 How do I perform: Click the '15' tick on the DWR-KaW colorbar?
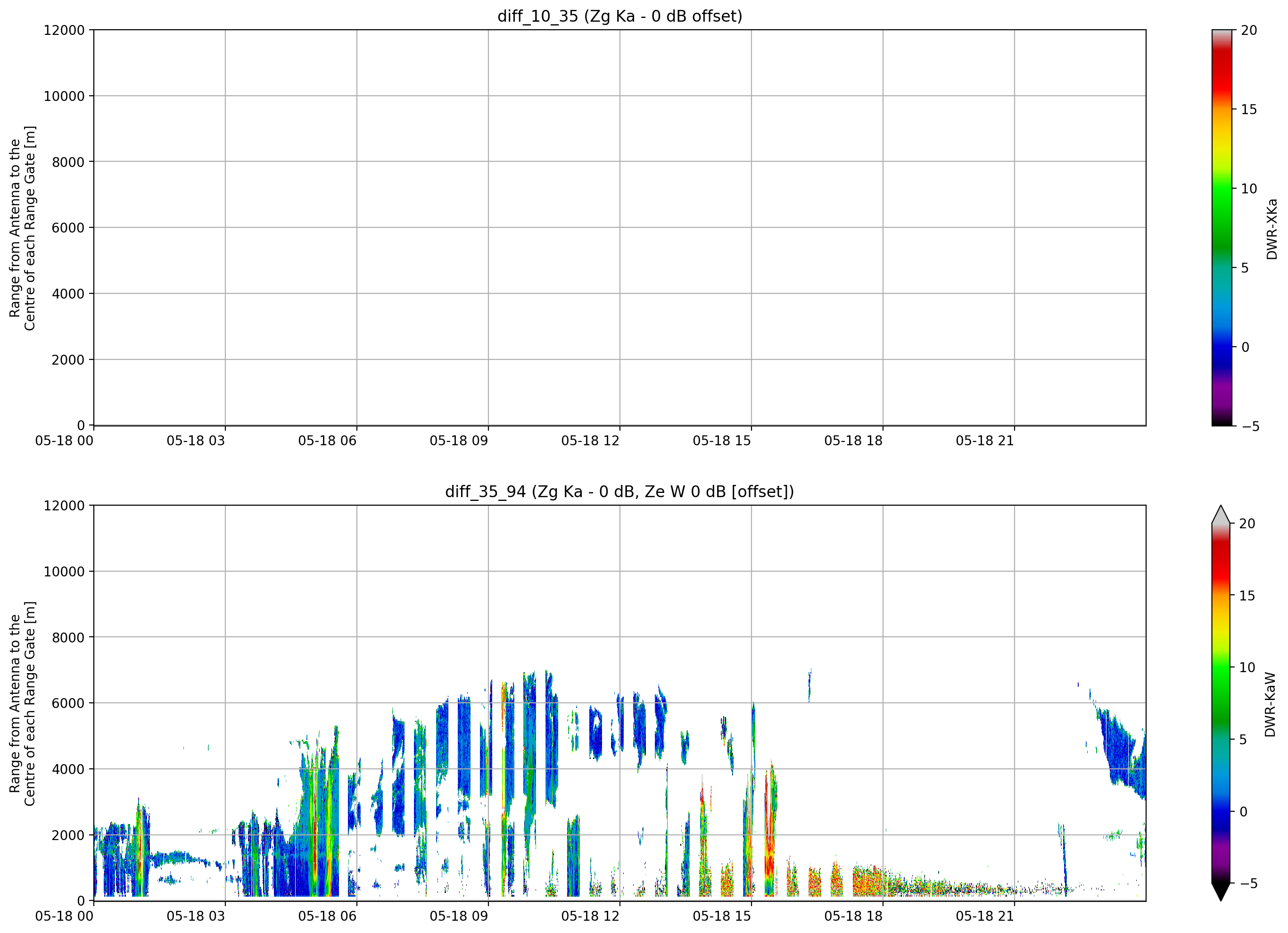(x=1247, y=596)
